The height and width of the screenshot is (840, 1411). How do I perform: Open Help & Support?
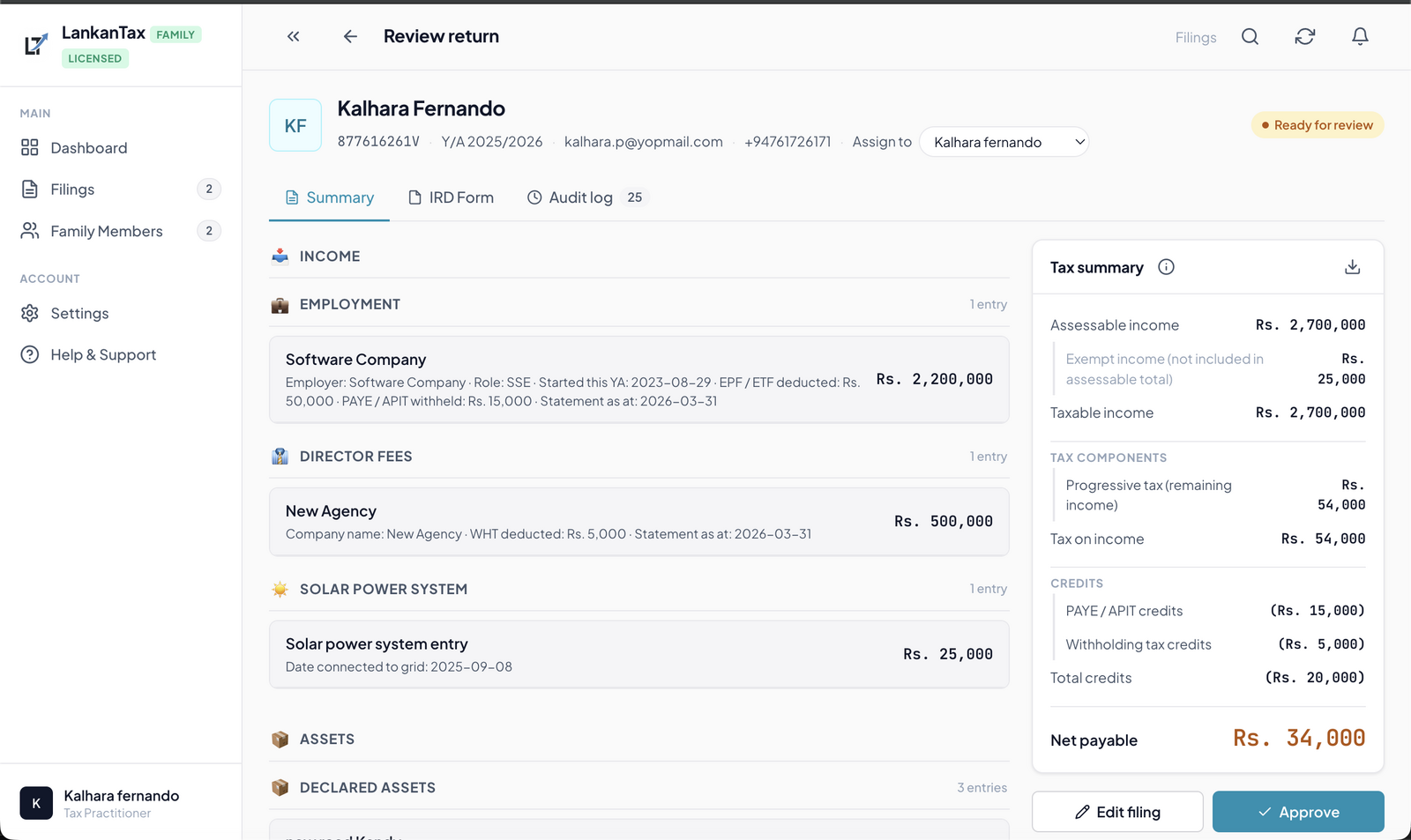121,354
